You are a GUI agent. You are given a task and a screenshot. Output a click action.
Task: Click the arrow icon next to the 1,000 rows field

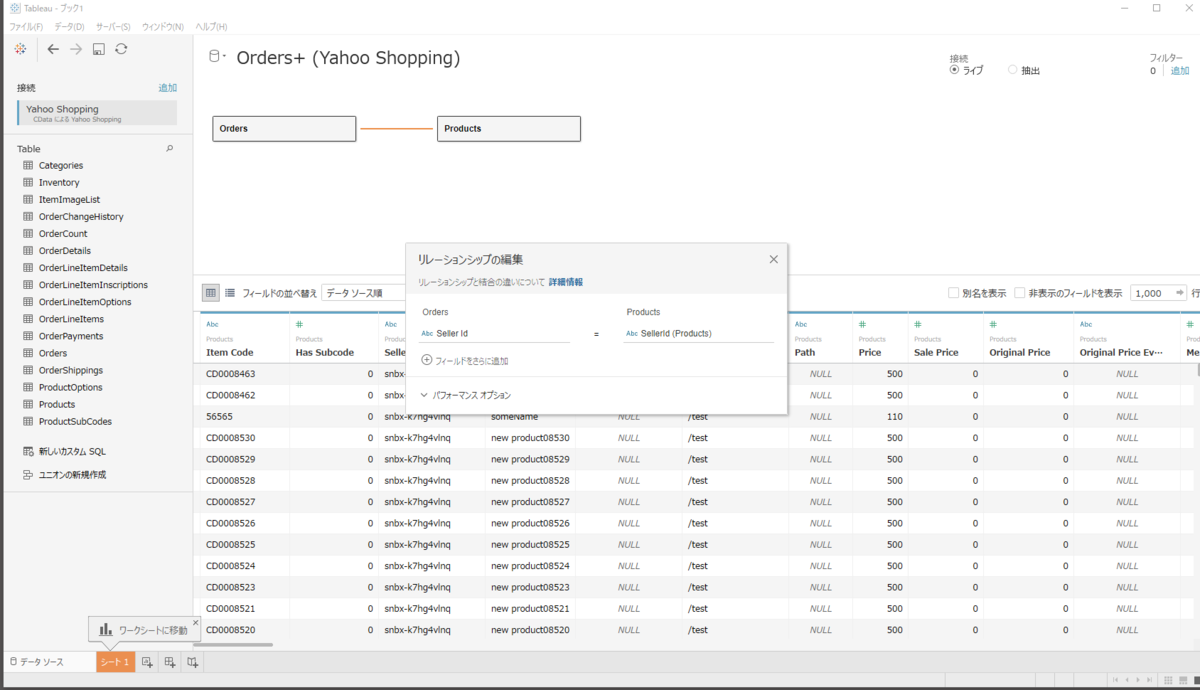pyautogui.click(x=1180, y=293)
